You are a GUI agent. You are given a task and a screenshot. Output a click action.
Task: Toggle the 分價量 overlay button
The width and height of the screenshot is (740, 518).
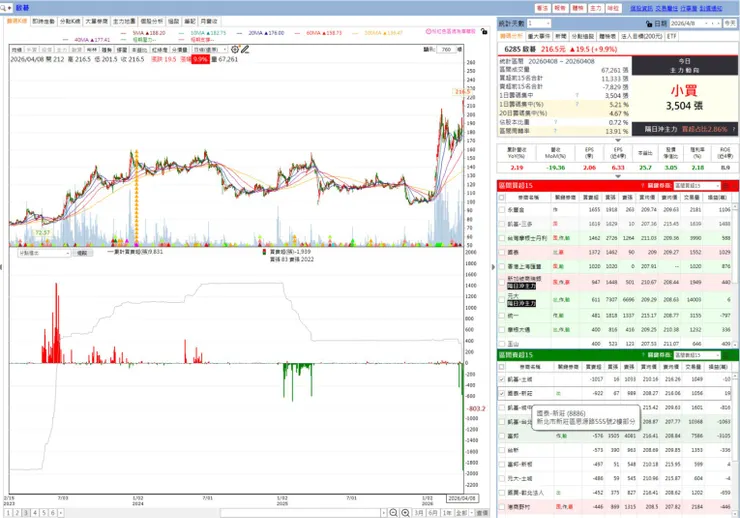pos(179,50)
